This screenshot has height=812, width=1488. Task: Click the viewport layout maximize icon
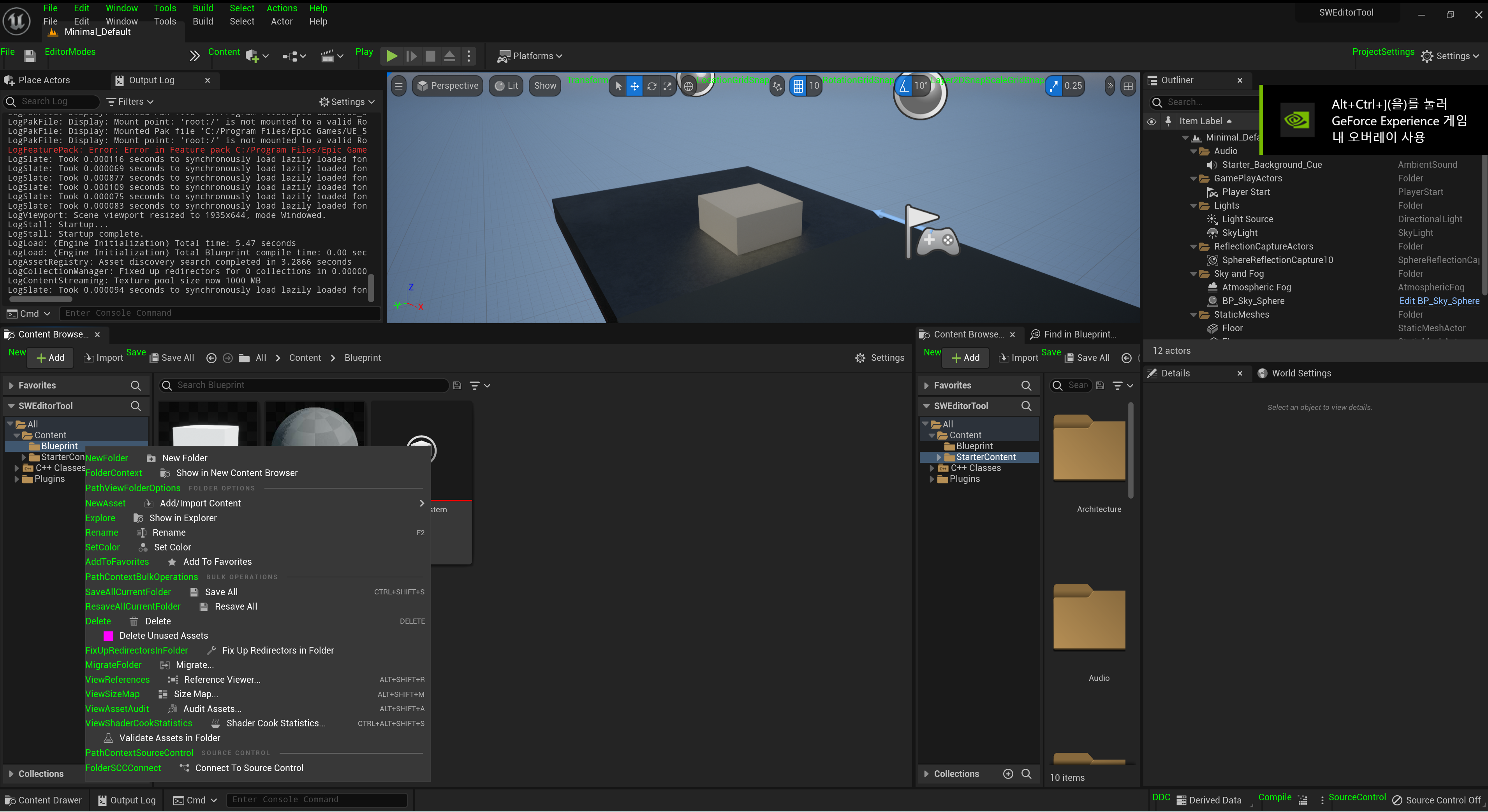1127,86
